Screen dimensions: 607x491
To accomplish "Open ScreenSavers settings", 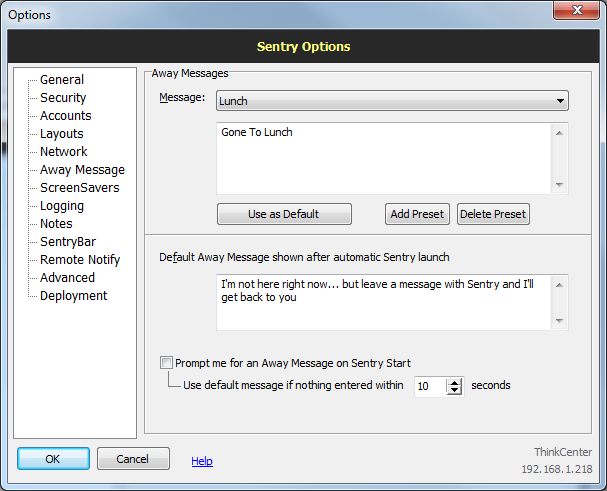I will (80, 188).
